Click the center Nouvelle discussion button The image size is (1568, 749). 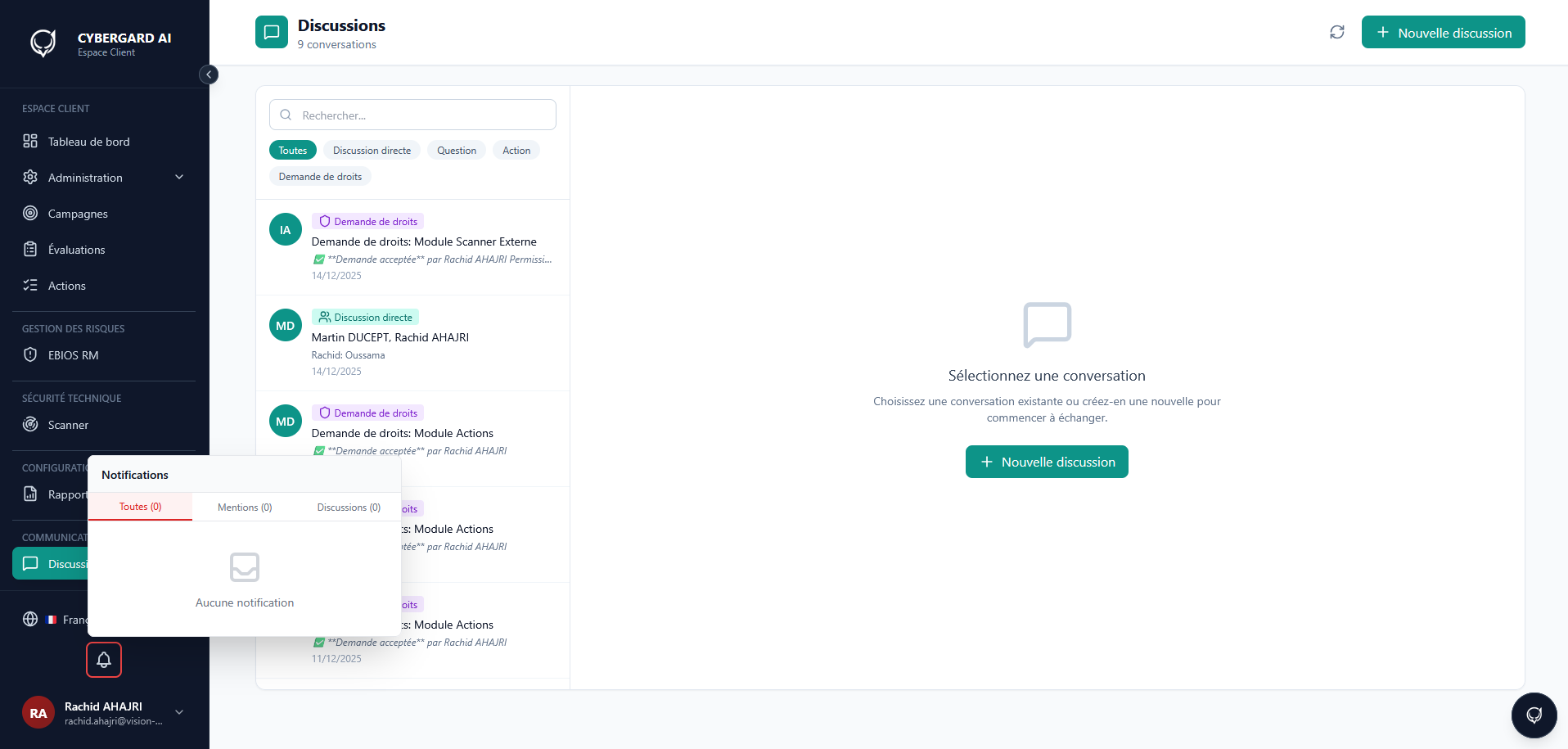click(x=1047, y=462)
